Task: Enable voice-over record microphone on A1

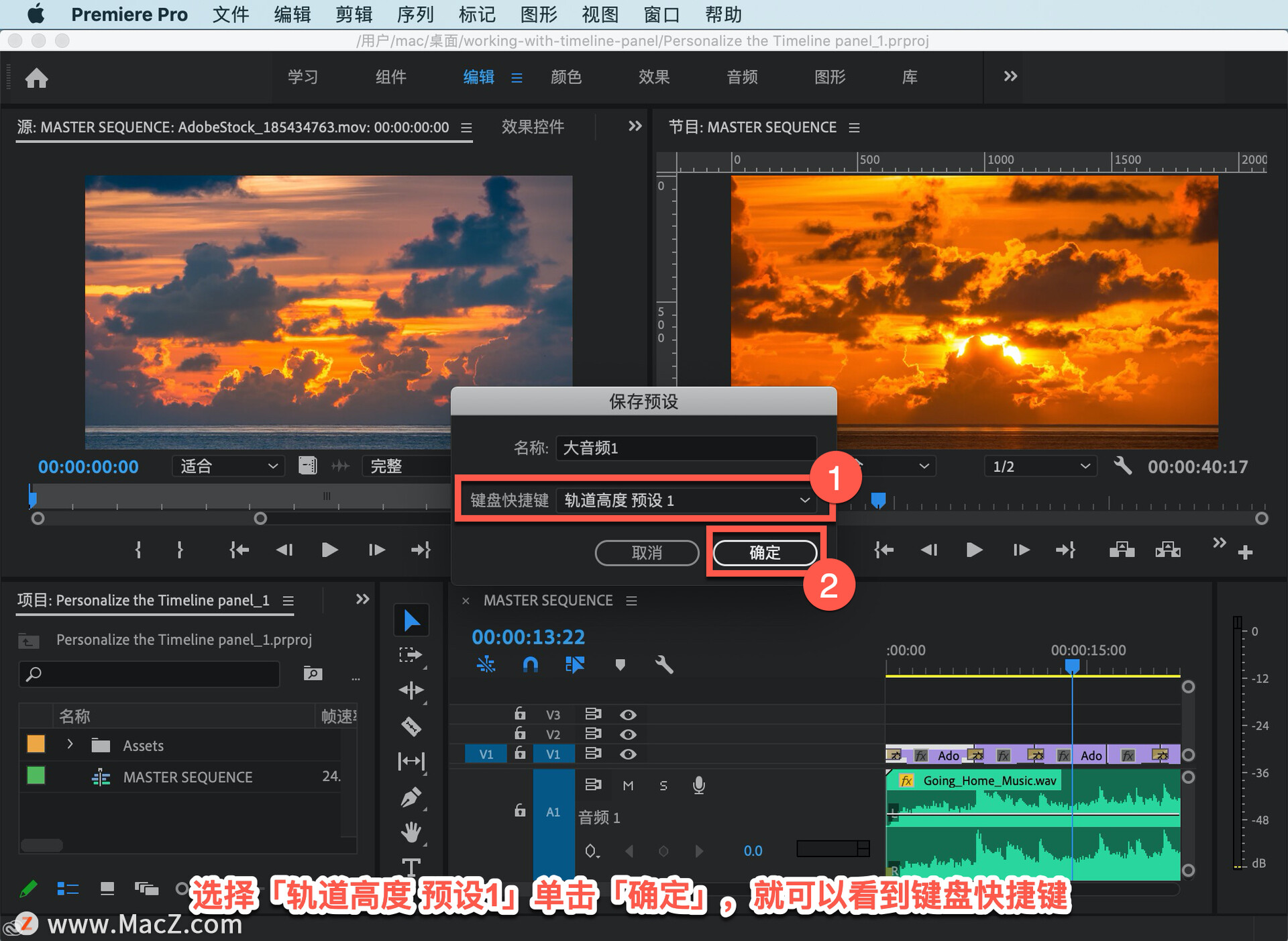Action: pos(698,785)
